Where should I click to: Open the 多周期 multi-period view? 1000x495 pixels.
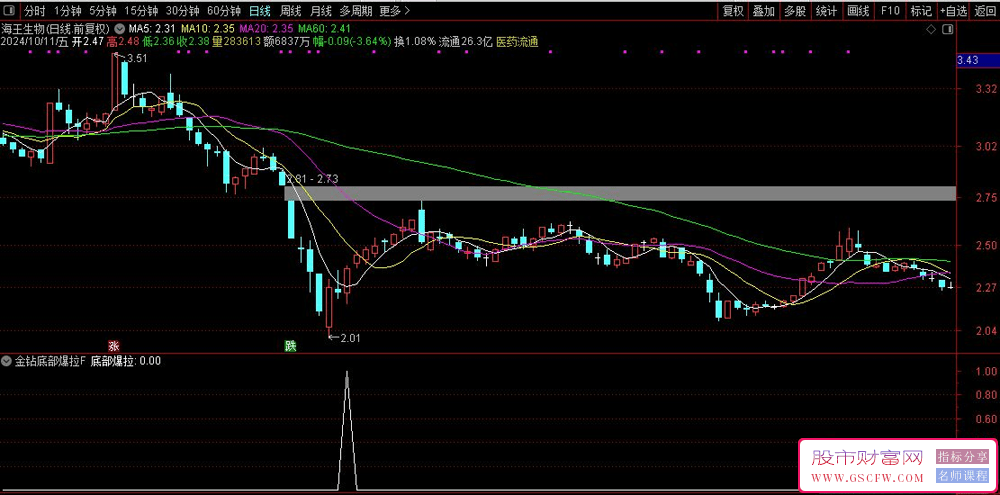click(x=355, y=11)
